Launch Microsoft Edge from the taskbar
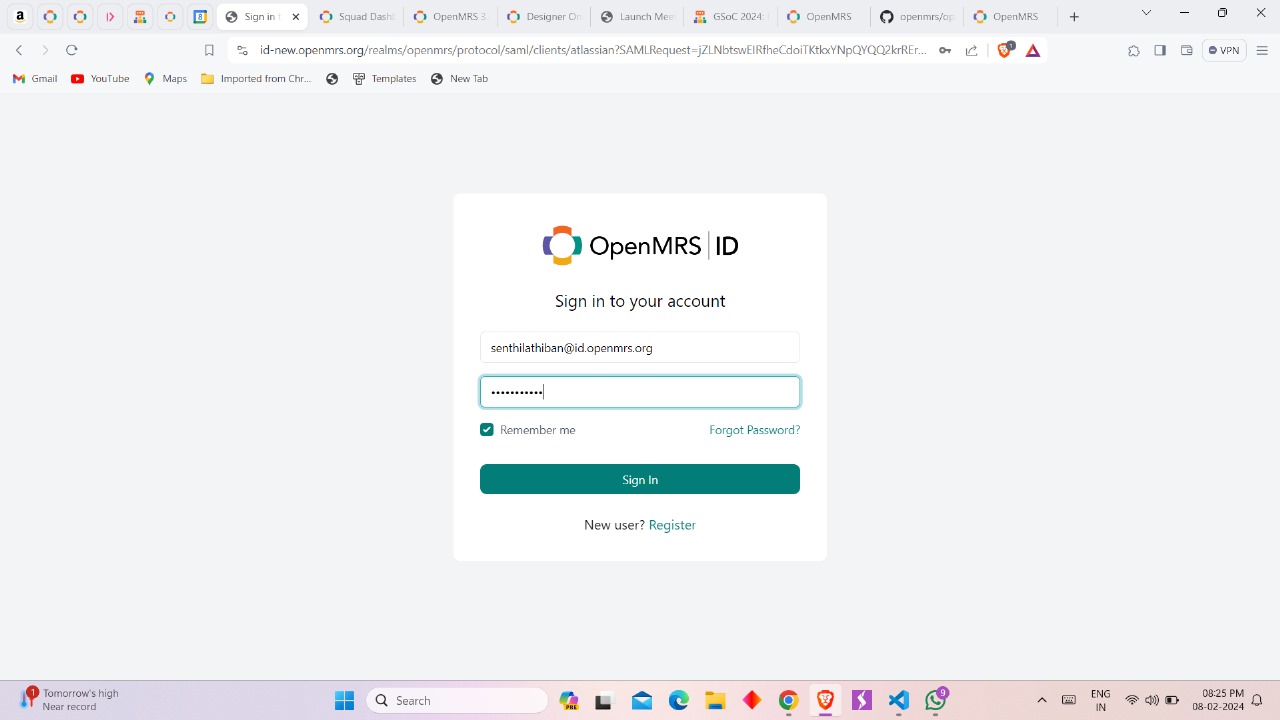The height and width of the screenshot is (720, 1280). (679, 701)
